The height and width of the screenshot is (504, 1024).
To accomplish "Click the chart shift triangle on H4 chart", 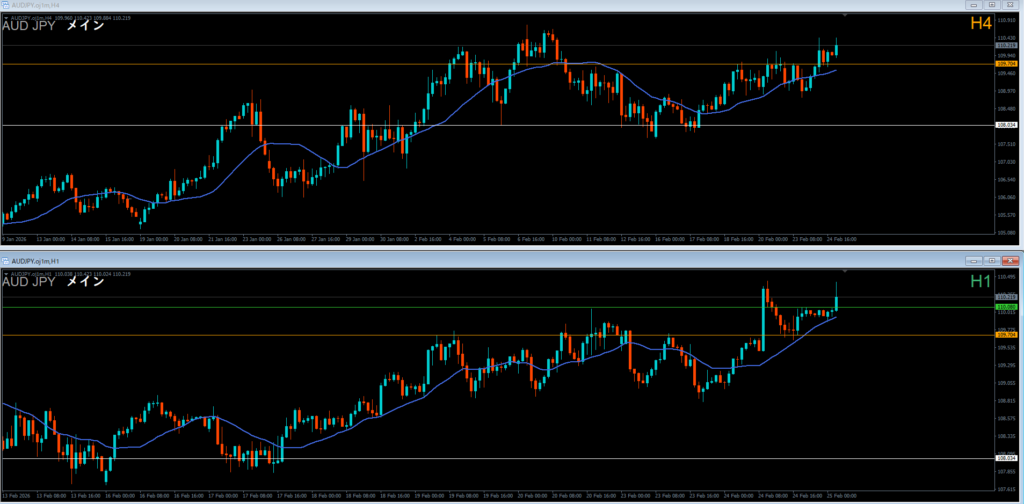I will (x=846, y=17).
